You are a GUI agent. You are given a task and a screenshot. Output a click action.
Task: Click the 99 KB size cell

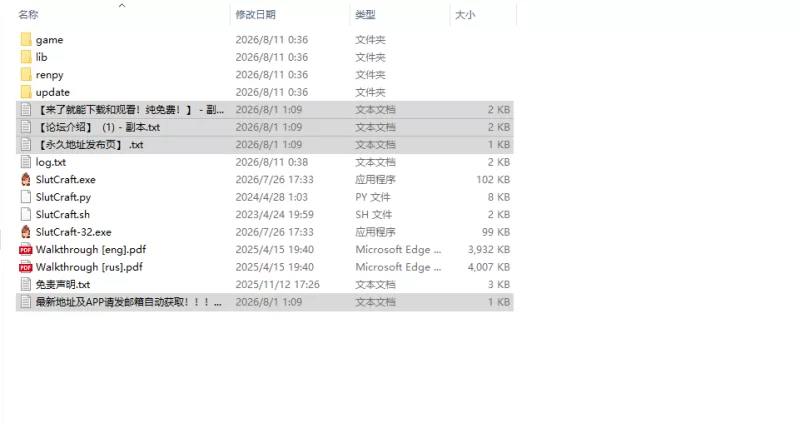(x=496, y=232)
